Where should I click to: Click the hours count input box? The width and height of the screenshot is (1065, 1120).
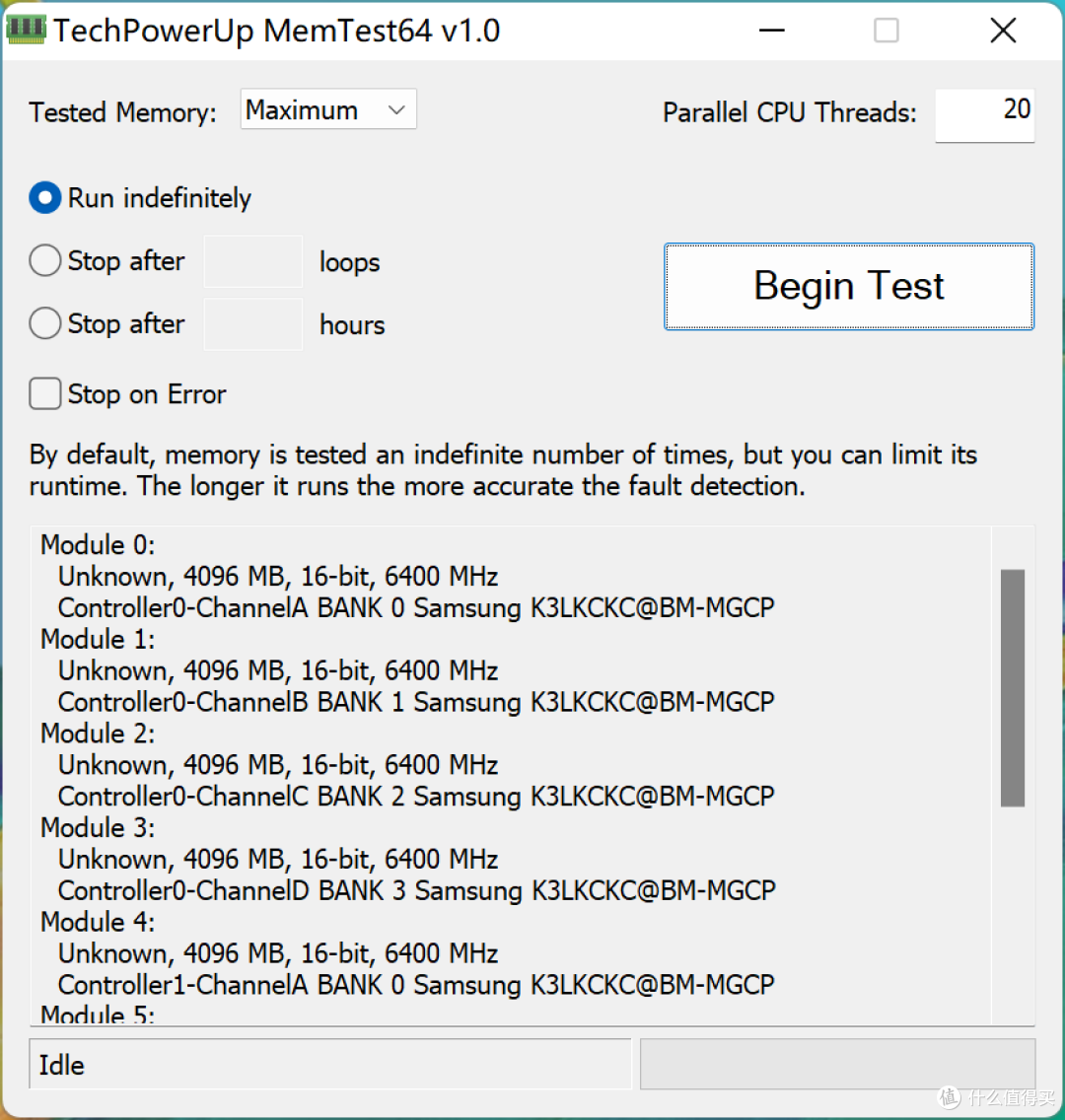(252, 324)
